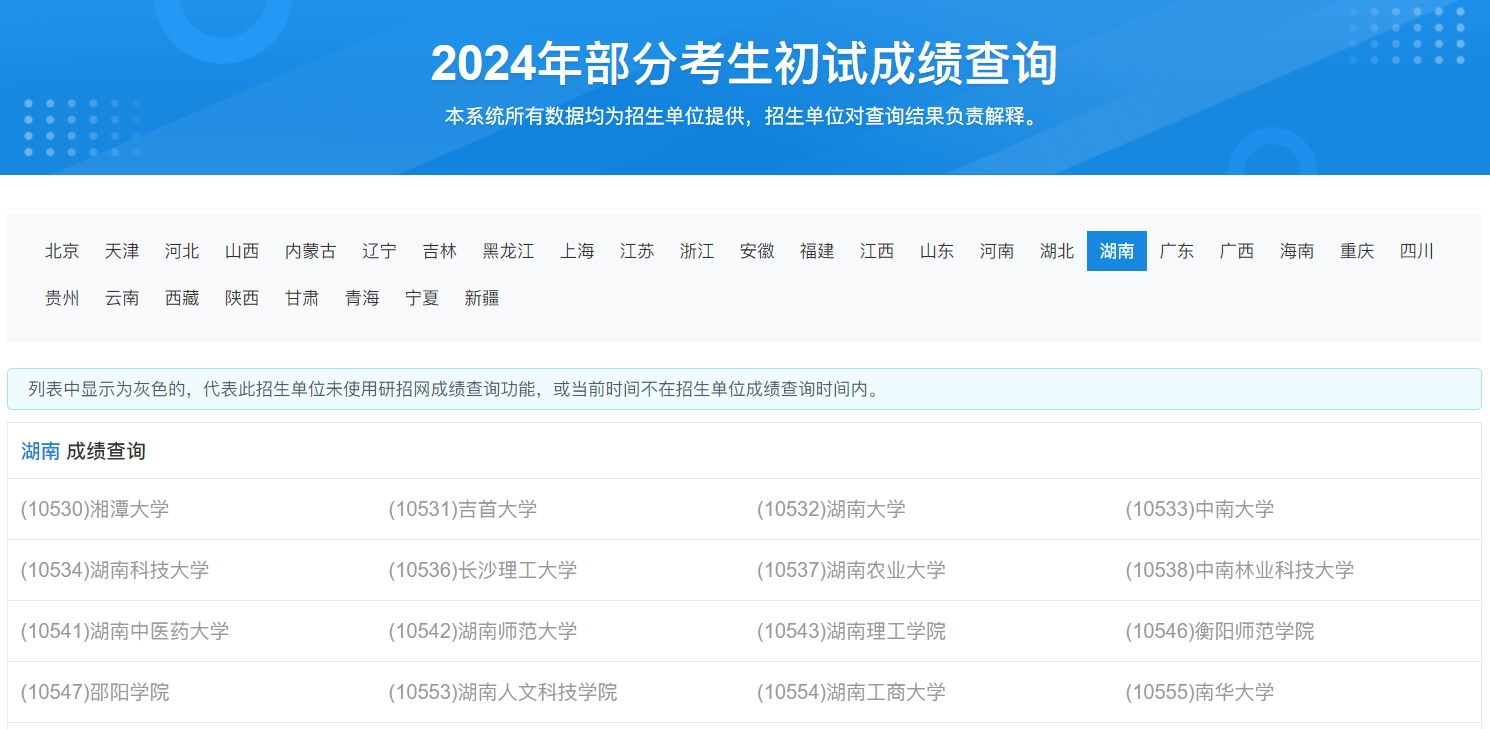Open the 浙江 province tab
The width and height of the screenshot is (1490, 729).
point(697,251)
